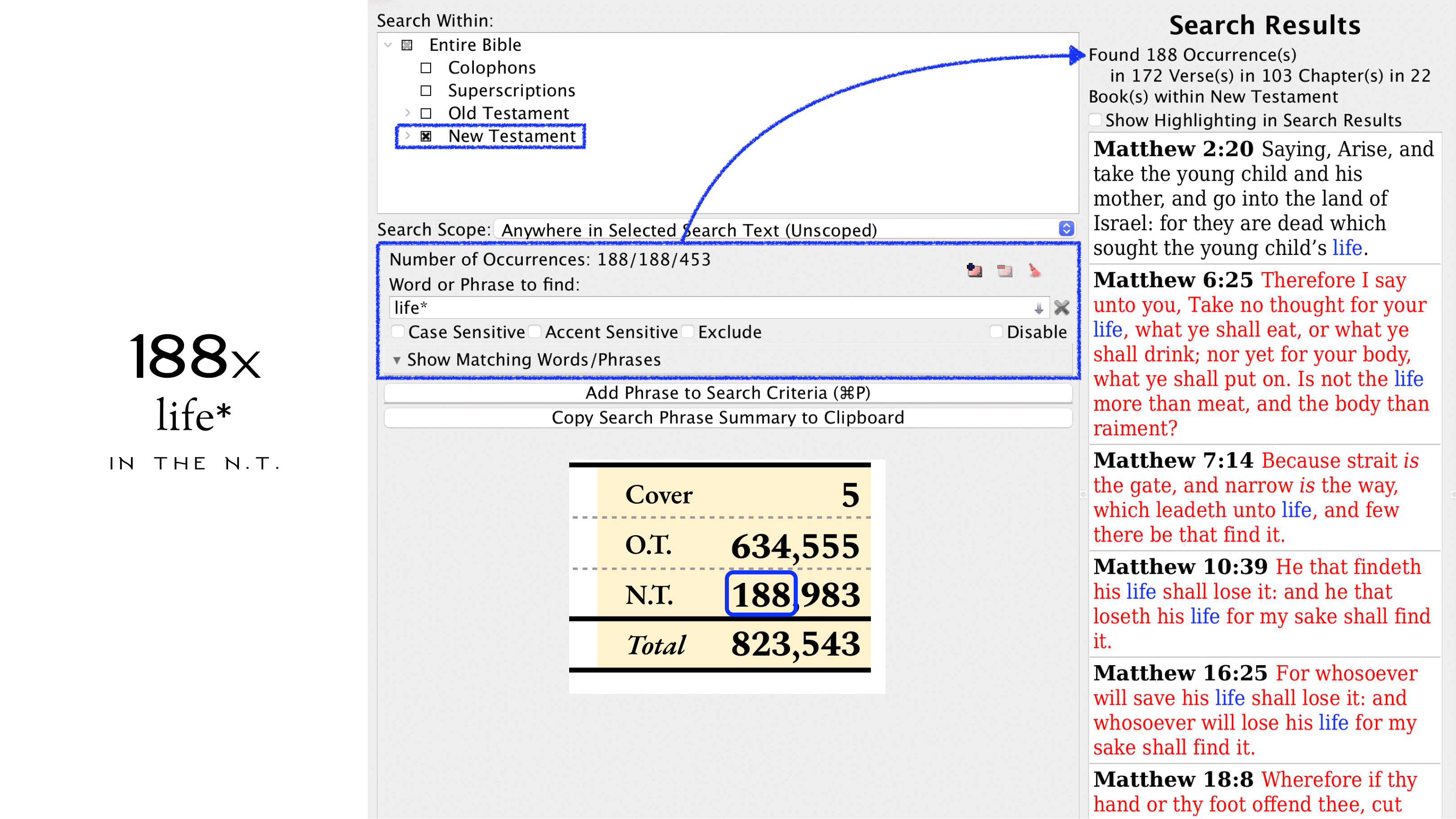The height and width of the screenshot is (819, 1456).
Task: Enable the Accent Sensitive checkbox
Action: (x=535, y=331)
